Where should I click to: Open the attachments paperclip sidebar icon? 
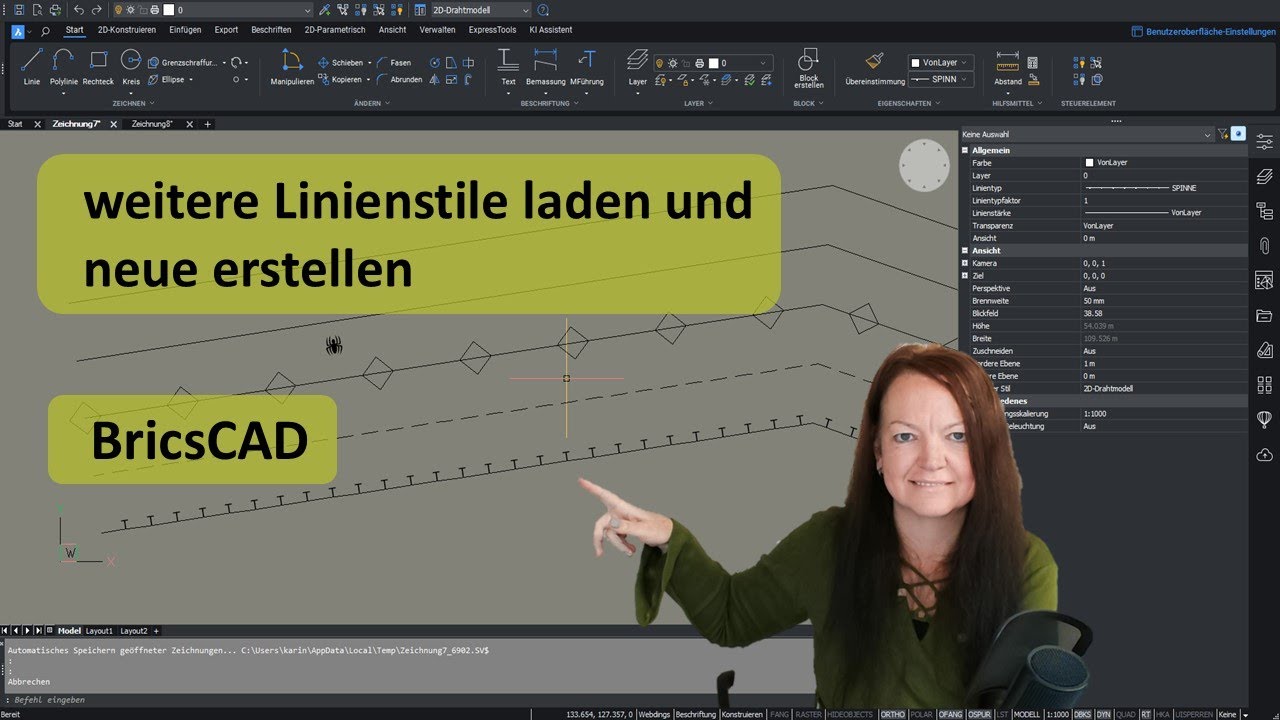(1264, 246)
